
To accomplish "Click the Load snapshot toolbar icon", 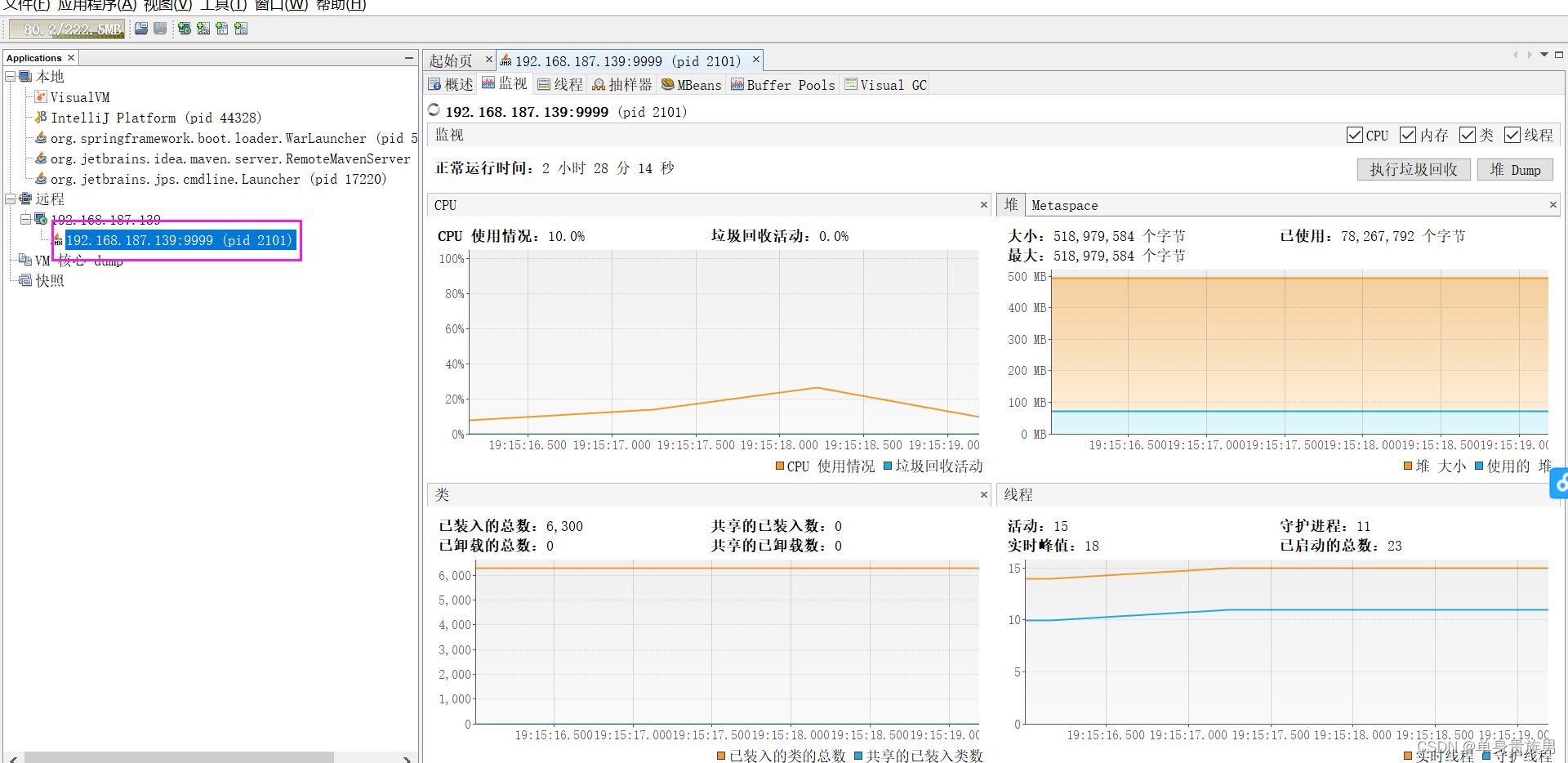I will point(141,29).
